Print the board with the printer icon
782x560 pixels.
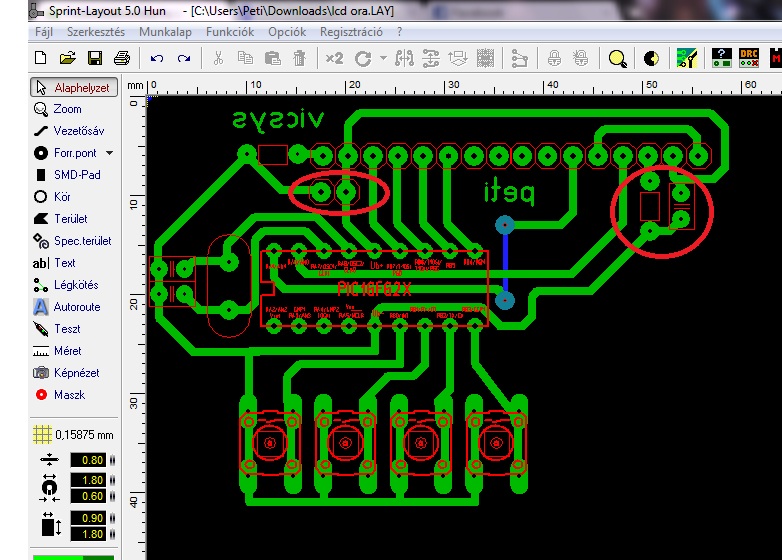pos(122,58)
